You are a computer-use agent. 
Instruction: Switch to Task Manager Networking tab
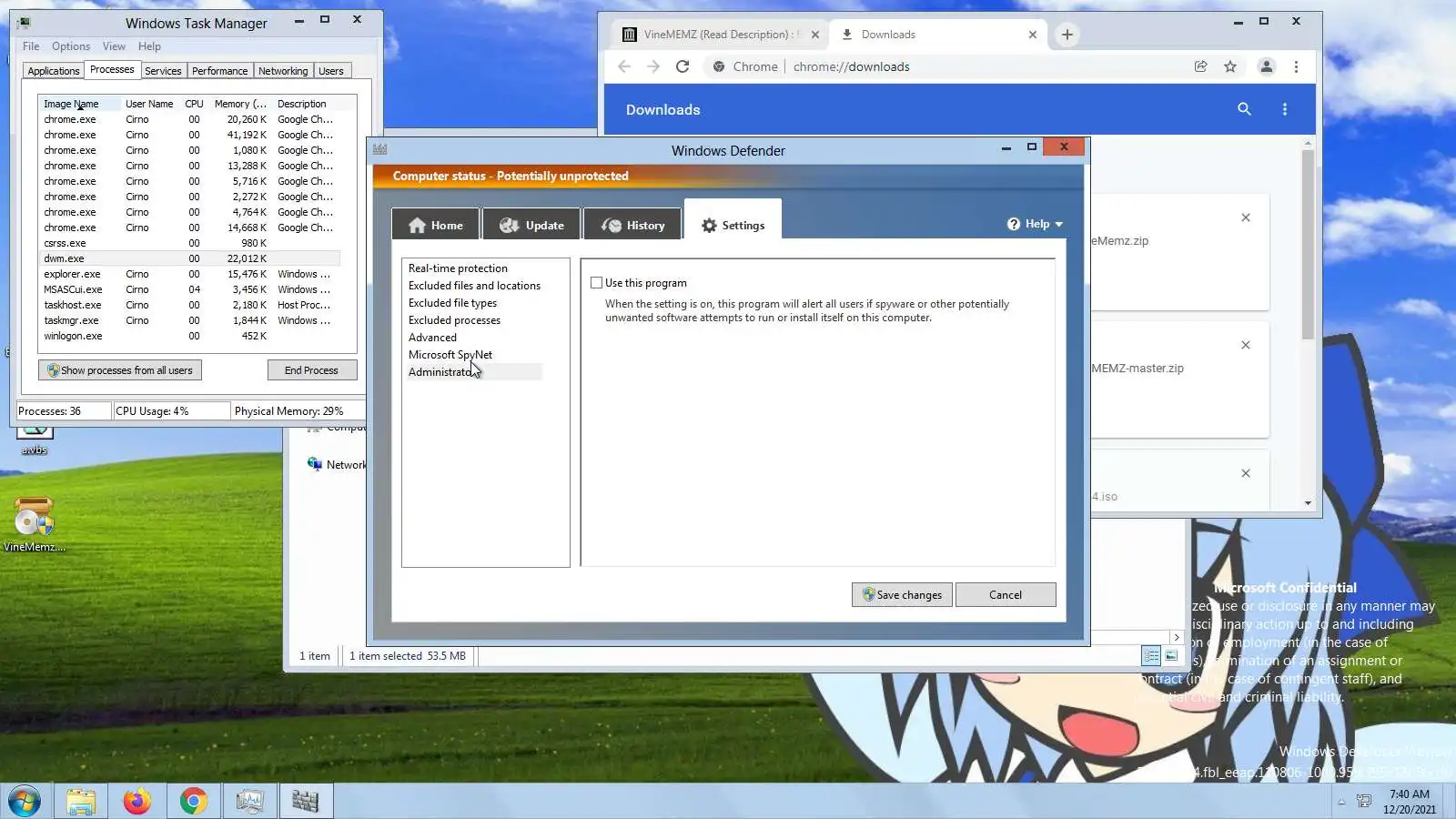pos(283,71)
